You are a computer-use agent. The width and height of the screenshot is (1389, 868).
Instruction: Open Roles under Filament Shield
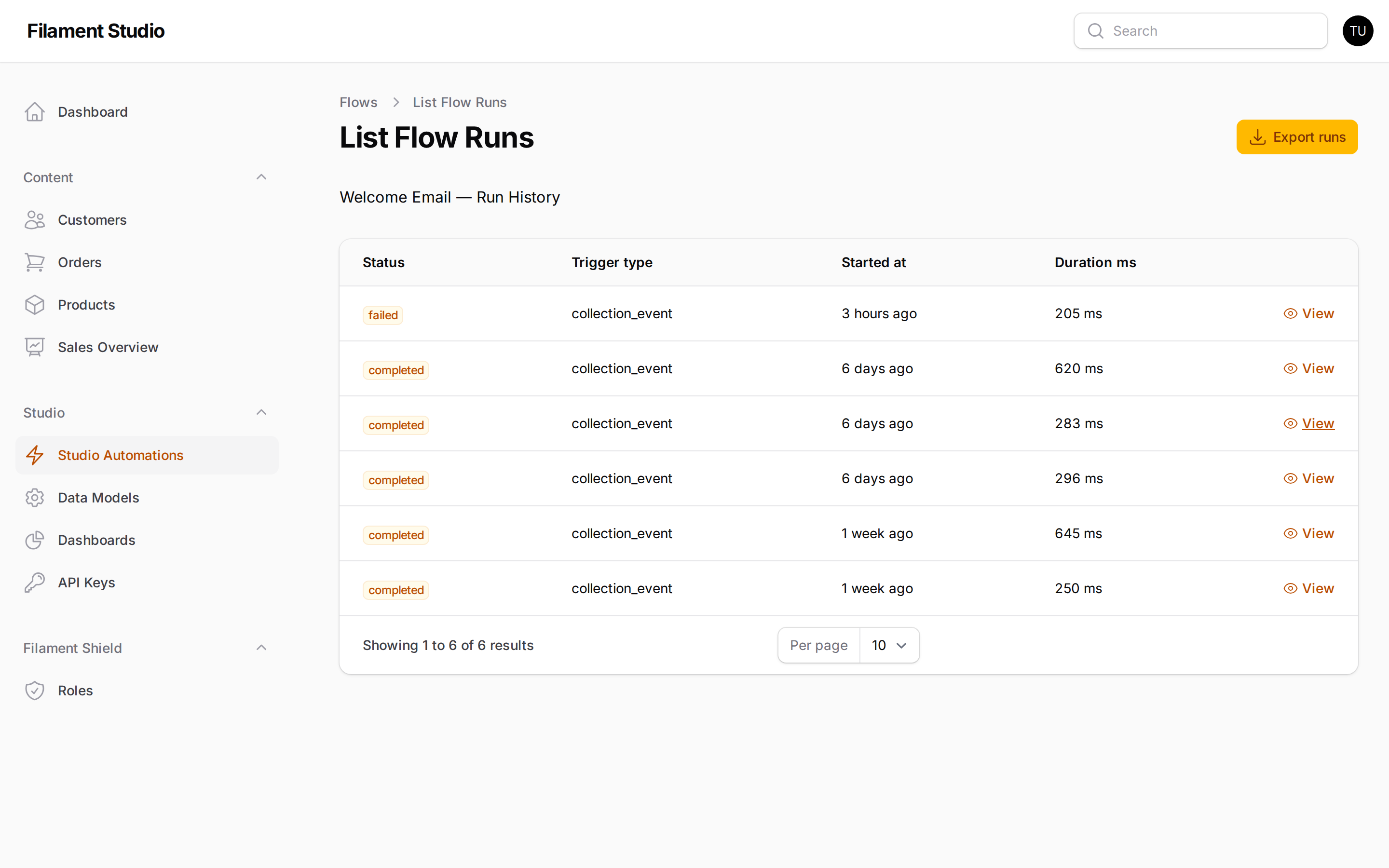[147, 691]
